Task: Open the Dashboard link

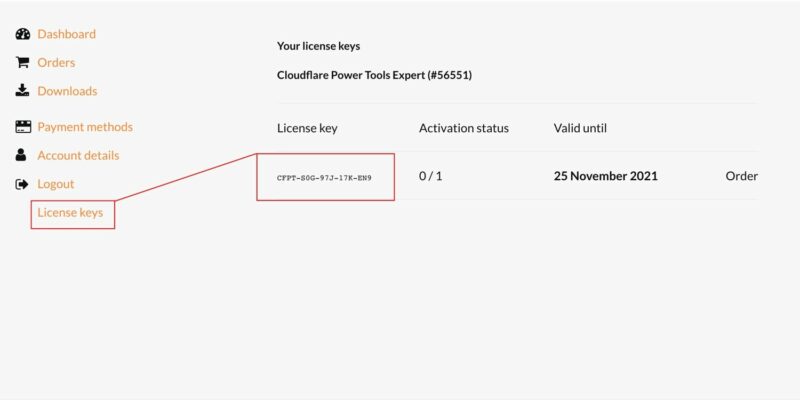Action: pyautogui.click(x=67, y=34)
